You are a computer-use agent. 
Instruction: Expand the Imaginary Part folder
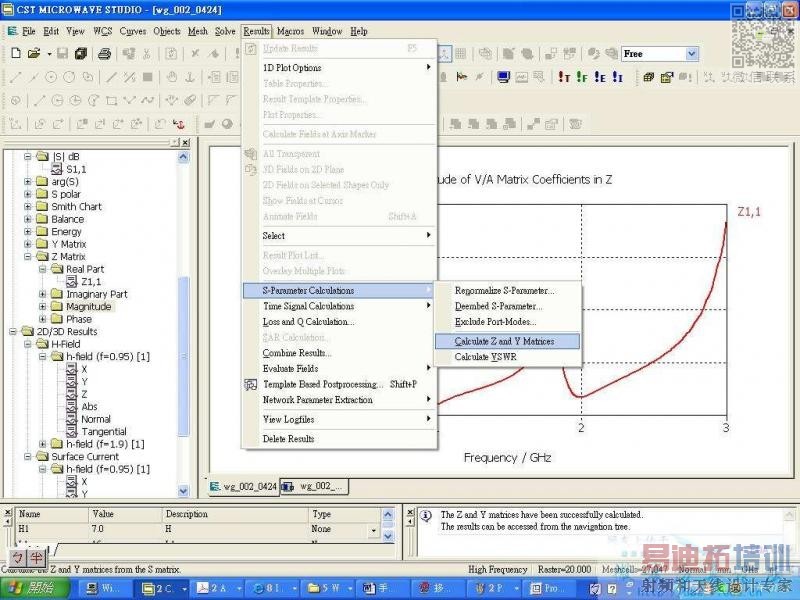point(43,294)
